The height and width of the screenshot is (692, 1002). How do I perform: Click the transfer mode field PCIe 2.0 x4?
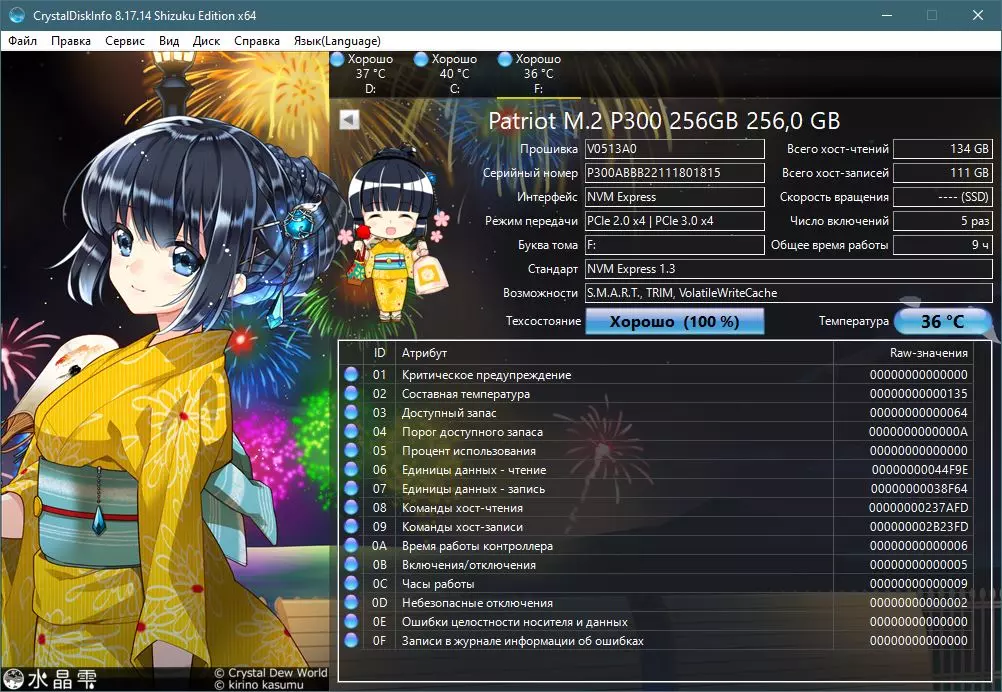coord(674,220)
